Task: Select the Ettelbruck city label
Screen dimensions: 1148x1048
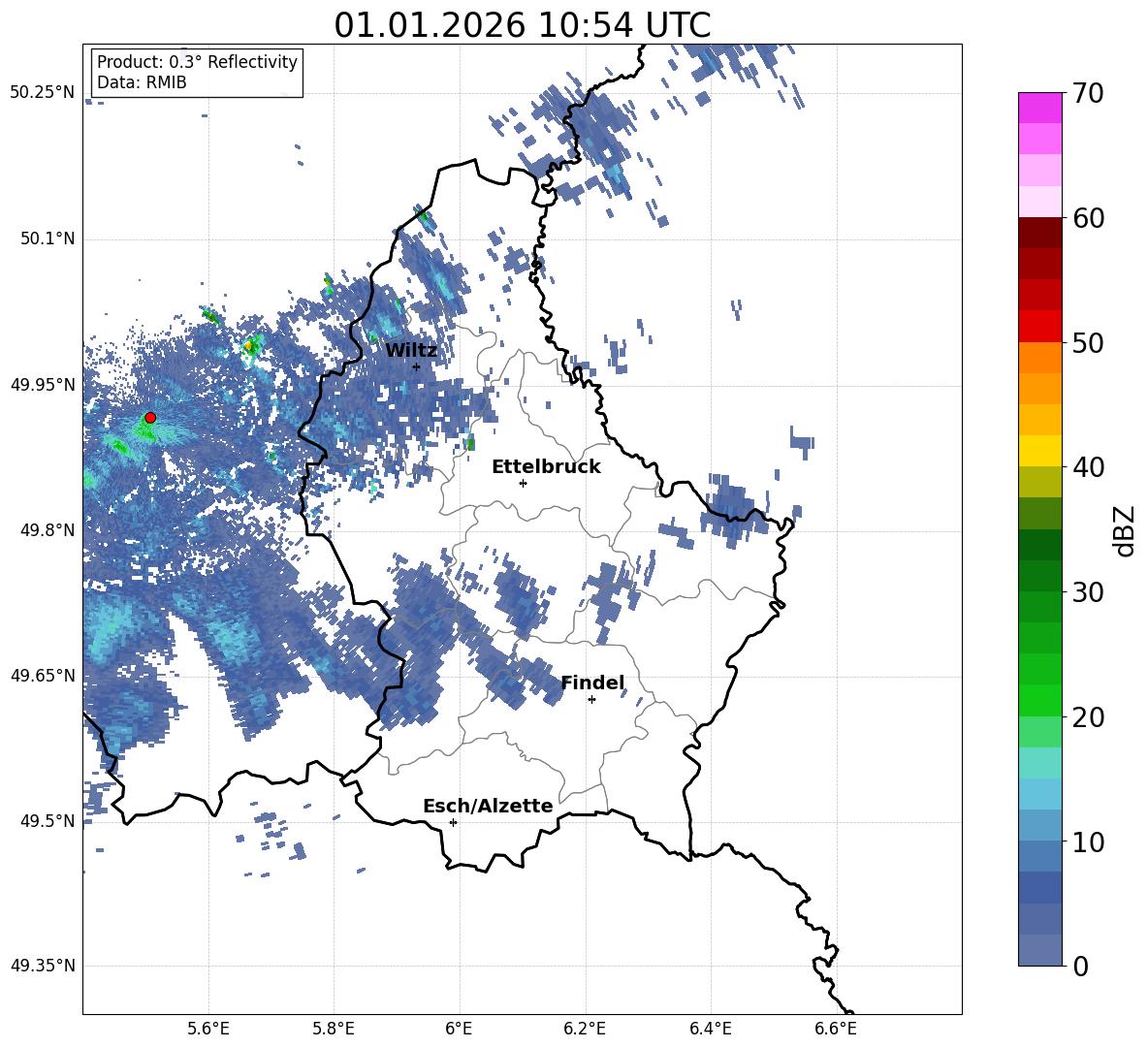Action: tap(546, 467)
